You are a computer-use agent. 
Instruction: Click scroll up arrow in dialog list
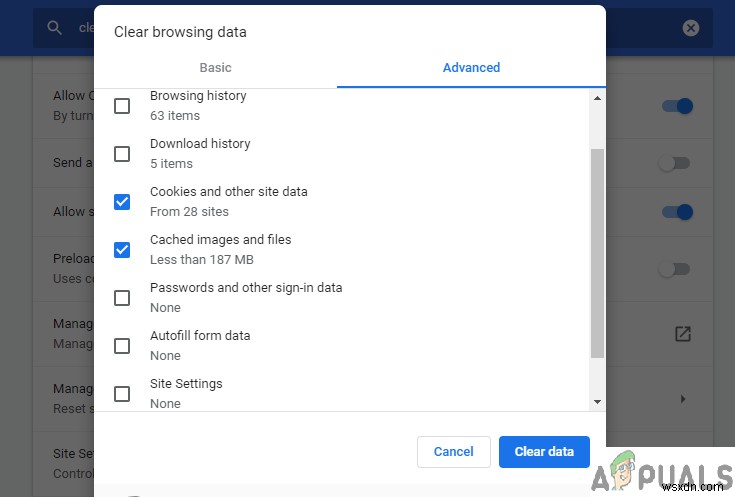[597, 98]
